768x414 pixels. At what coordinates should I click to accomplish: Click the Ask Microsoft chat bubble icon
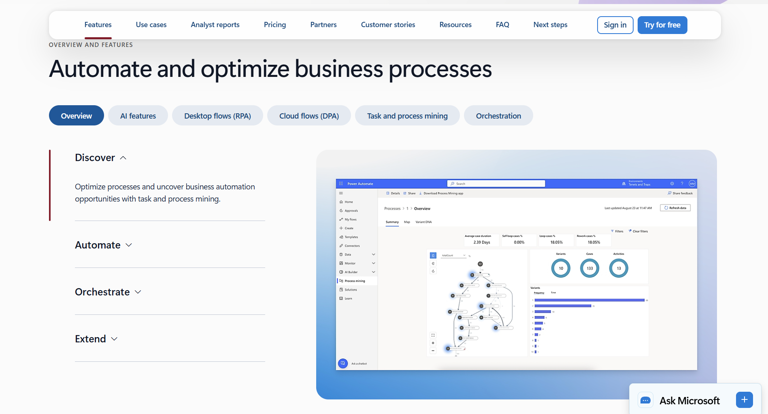[646, 400]
